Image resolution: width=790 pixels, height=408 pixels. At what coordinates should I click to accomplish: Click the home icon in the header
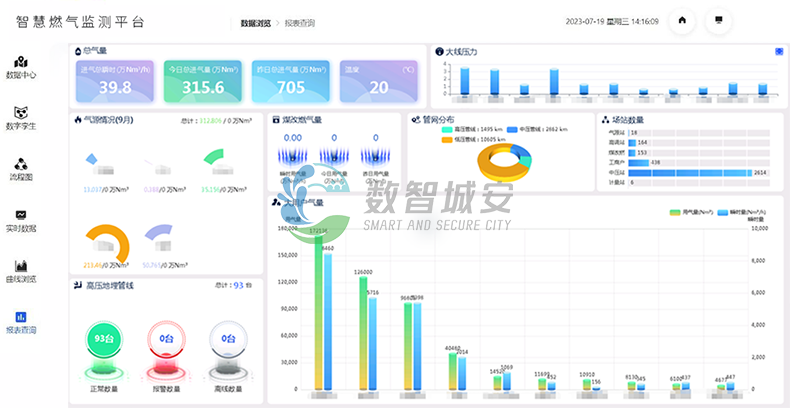682,20
